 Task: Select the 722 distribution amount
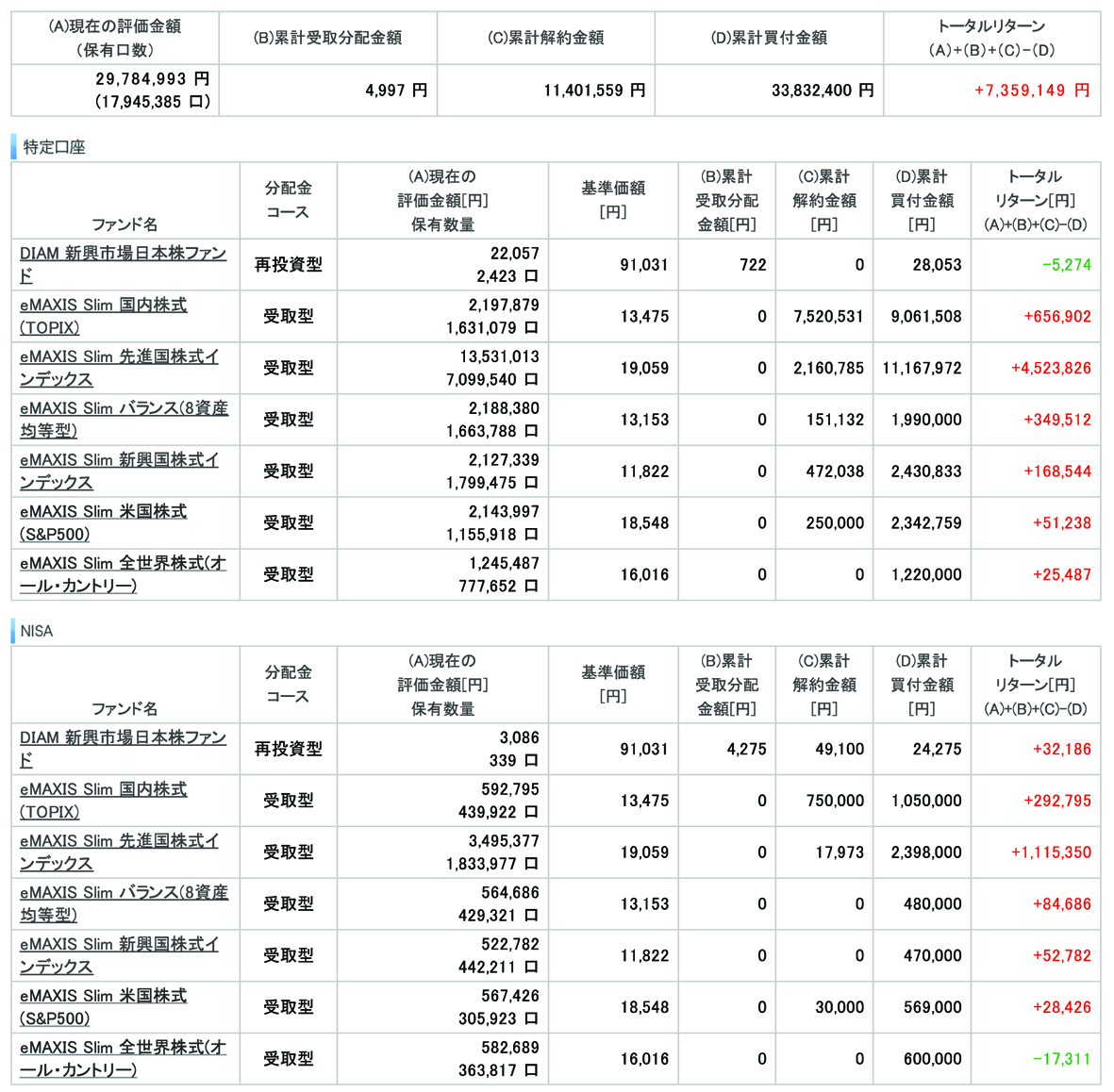[x=753, y=265]
